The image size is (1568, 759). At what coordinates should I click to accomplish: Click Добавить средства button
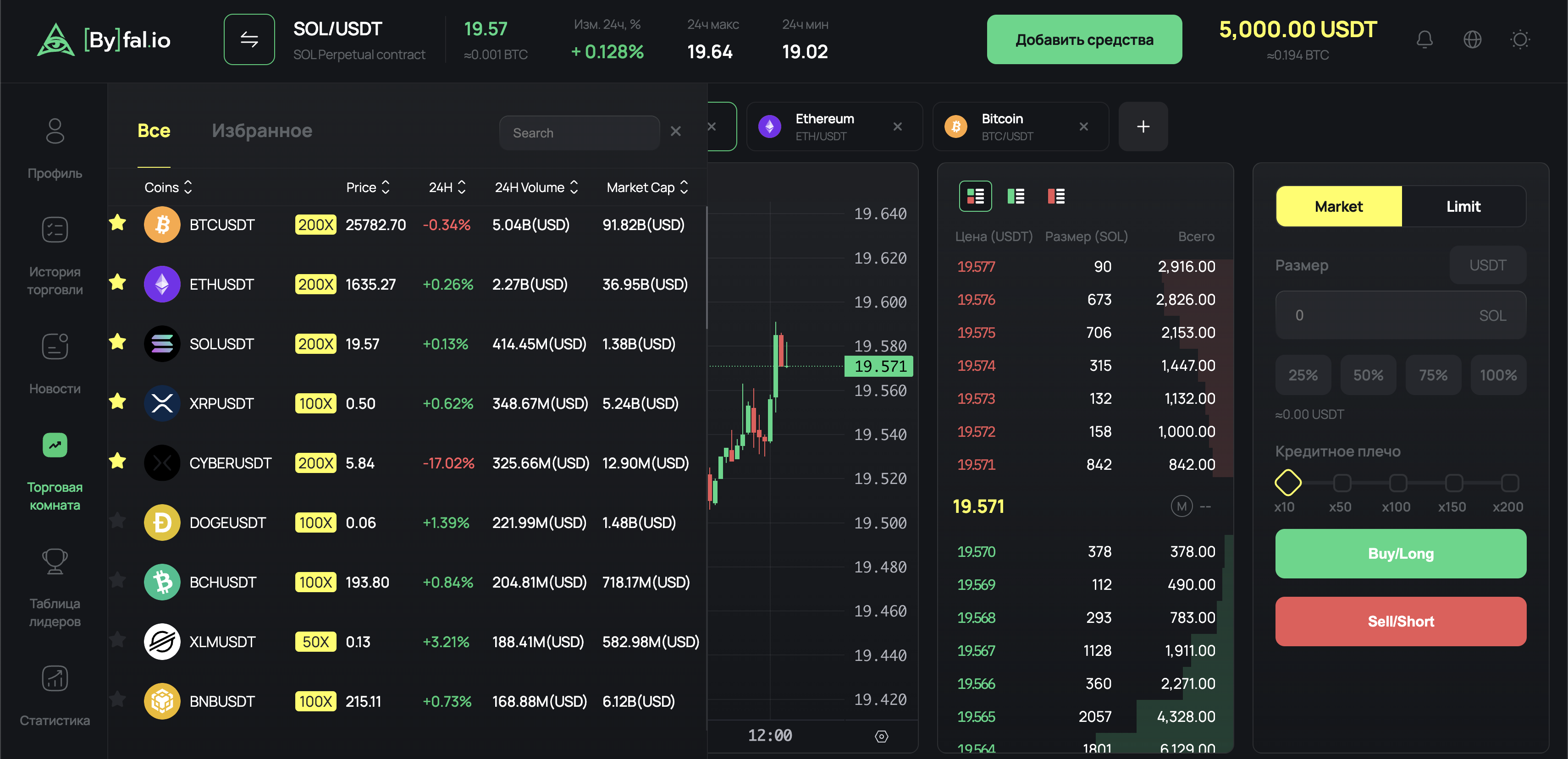point(1084,39)
